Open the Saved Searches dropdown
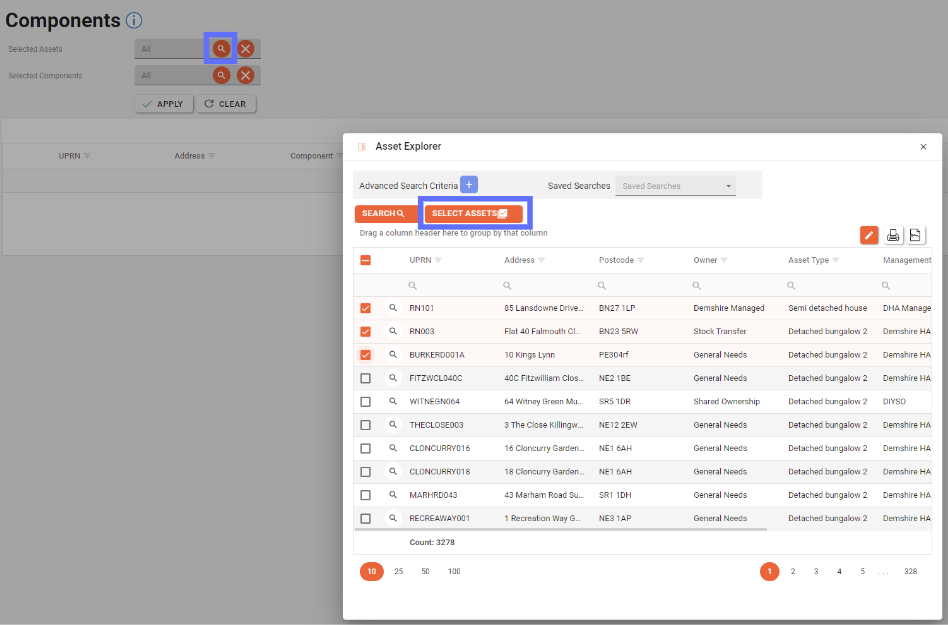 [675, 186]
